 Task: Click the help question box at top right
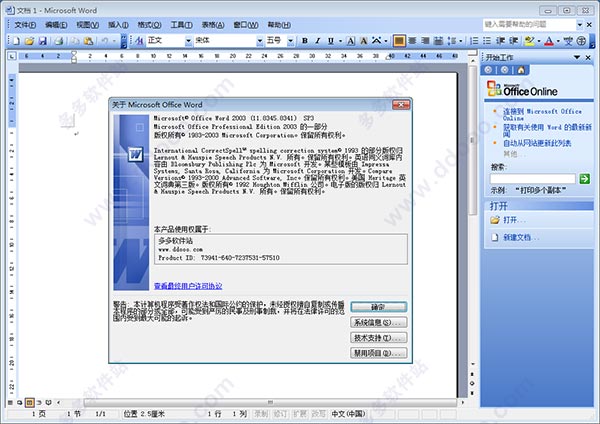coord(530,25)
